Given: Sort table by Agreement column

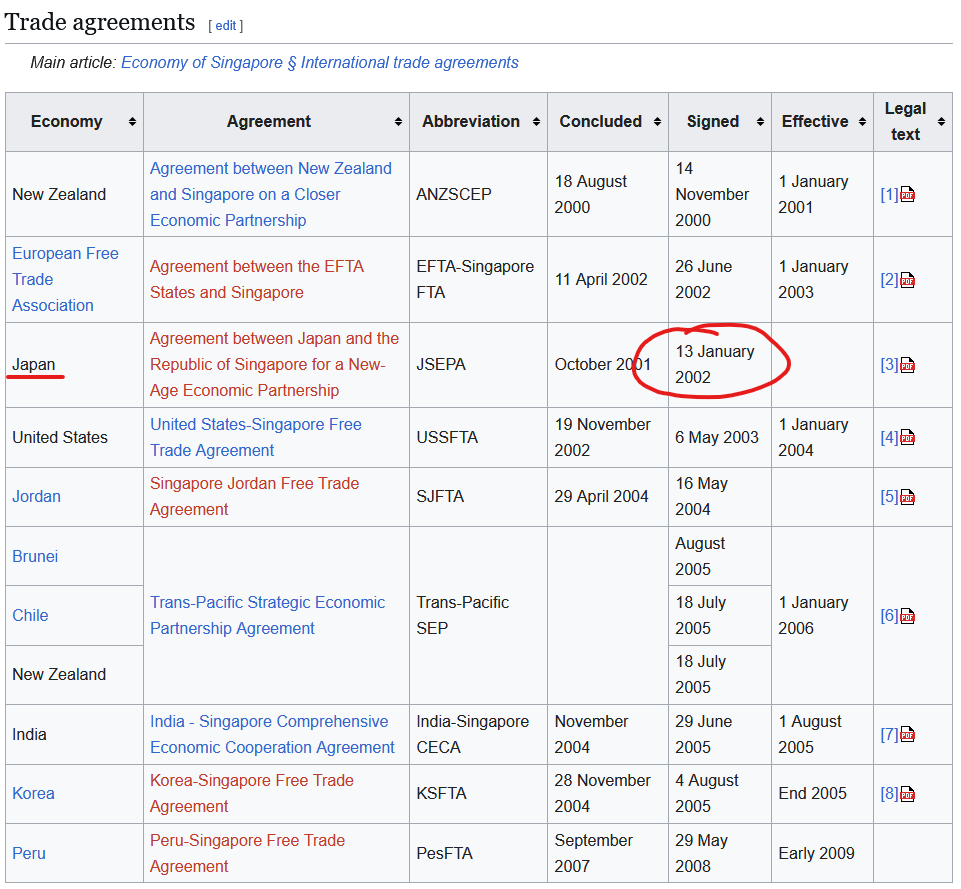Looking at the screenshot, I should pyautogui.click(x=398, y=122).
